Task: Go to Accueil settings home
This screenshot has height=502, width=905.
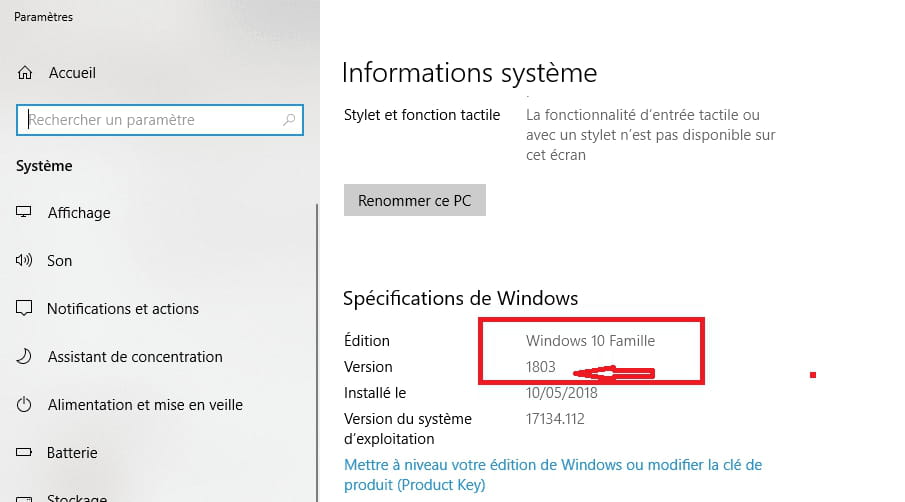Action: (x=72, y=73)
